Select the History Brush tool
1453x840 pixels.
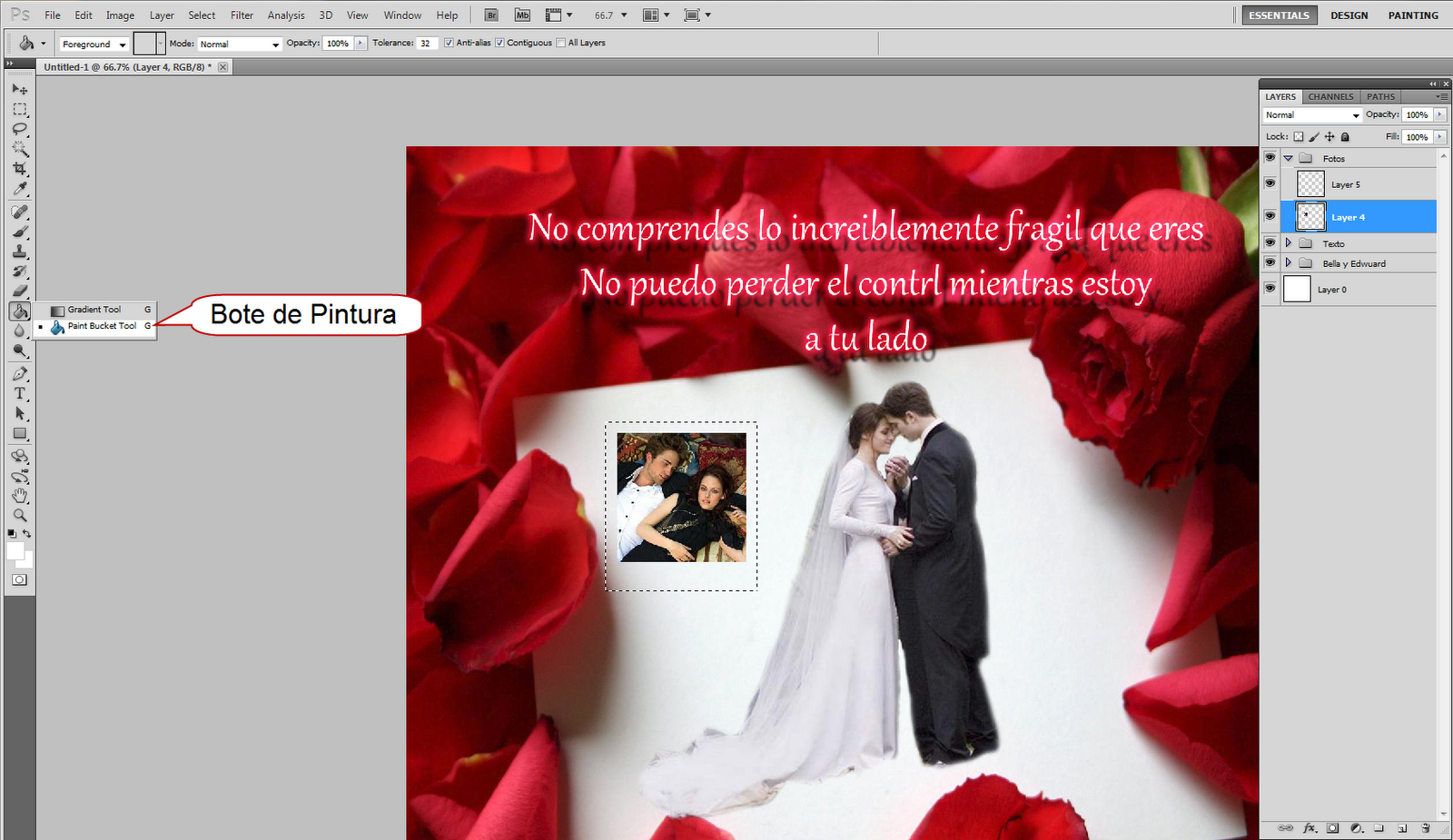[x=19, y=272]
